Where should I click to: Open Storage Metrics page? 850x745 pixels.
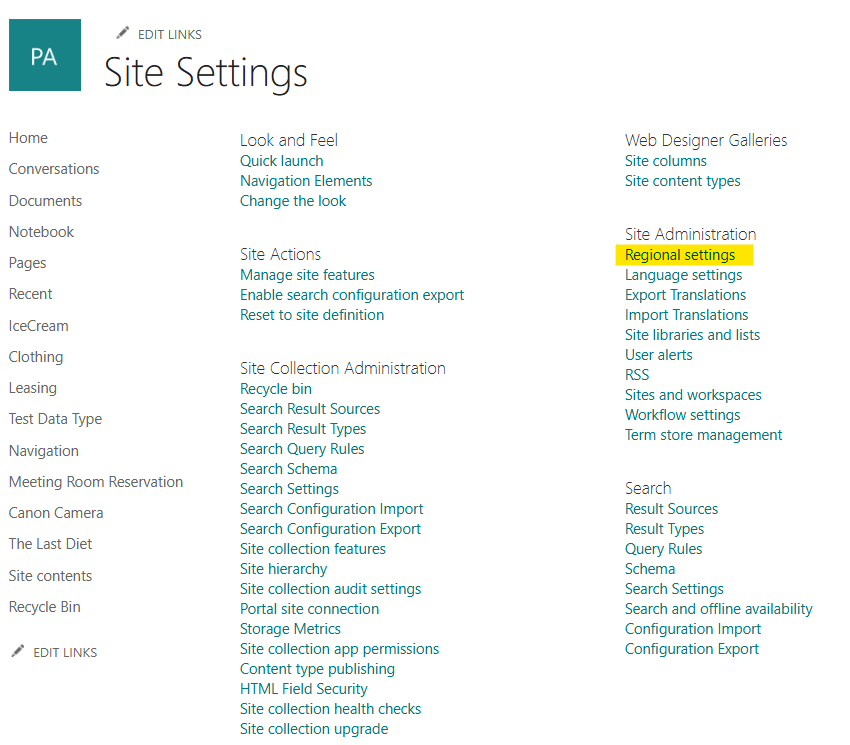point(290,629)
